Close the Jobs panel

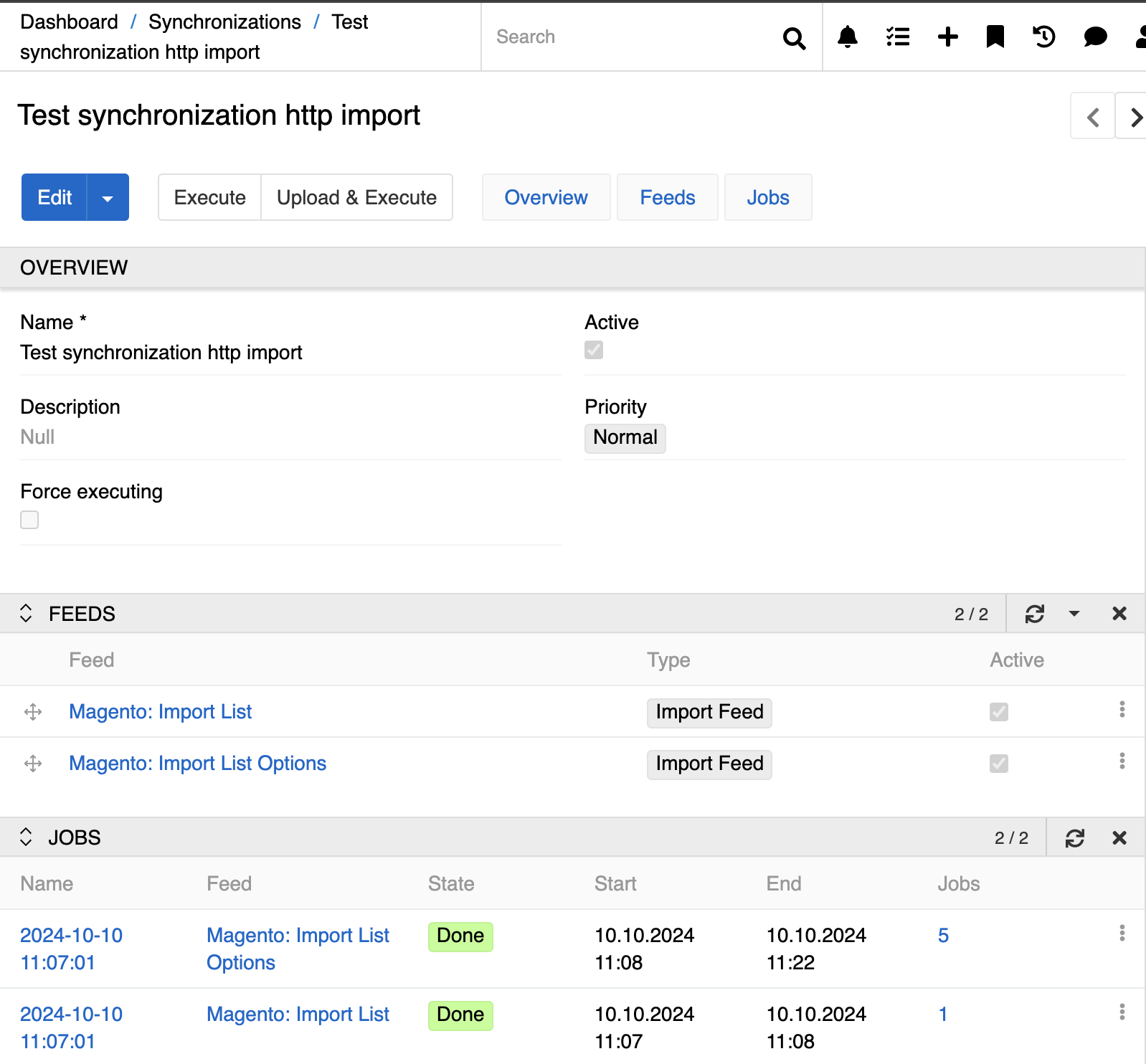(1119, 838)
